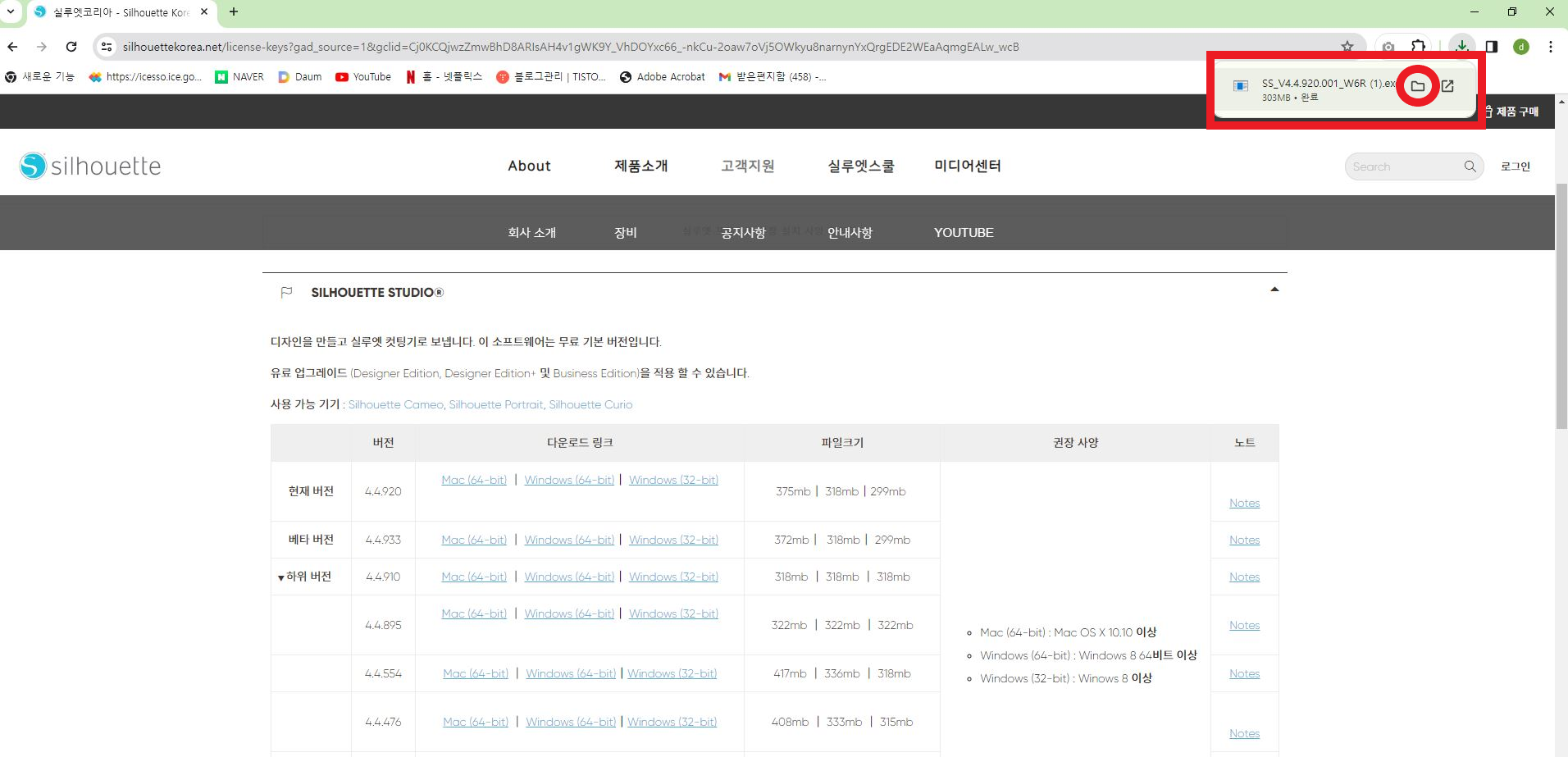Open YouTube bookmark

coord(363,77)
